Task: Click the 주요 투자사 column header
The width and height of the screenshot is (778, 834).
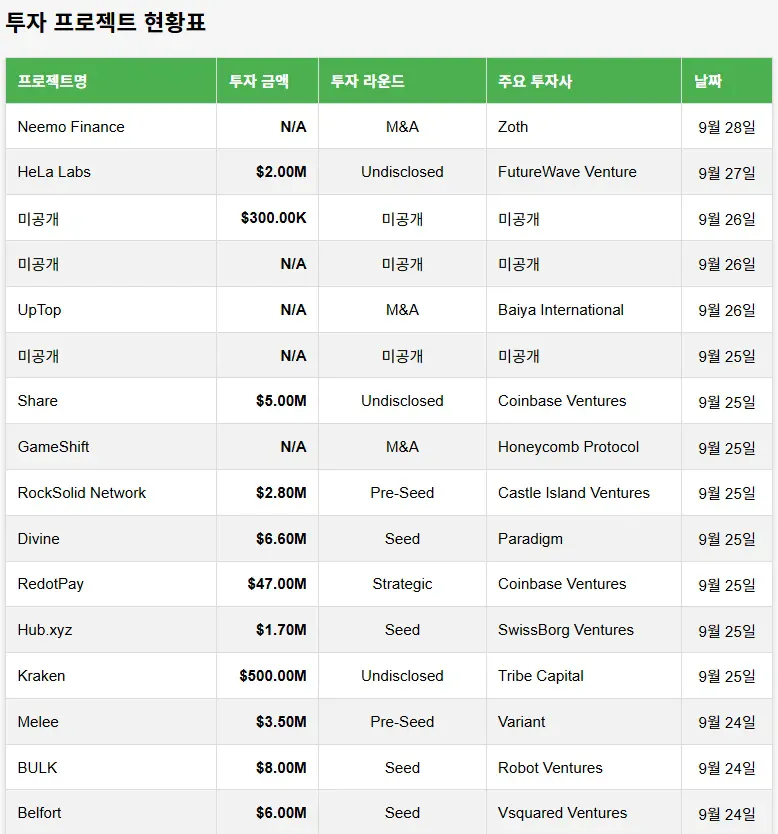Action: pos(535,81)
